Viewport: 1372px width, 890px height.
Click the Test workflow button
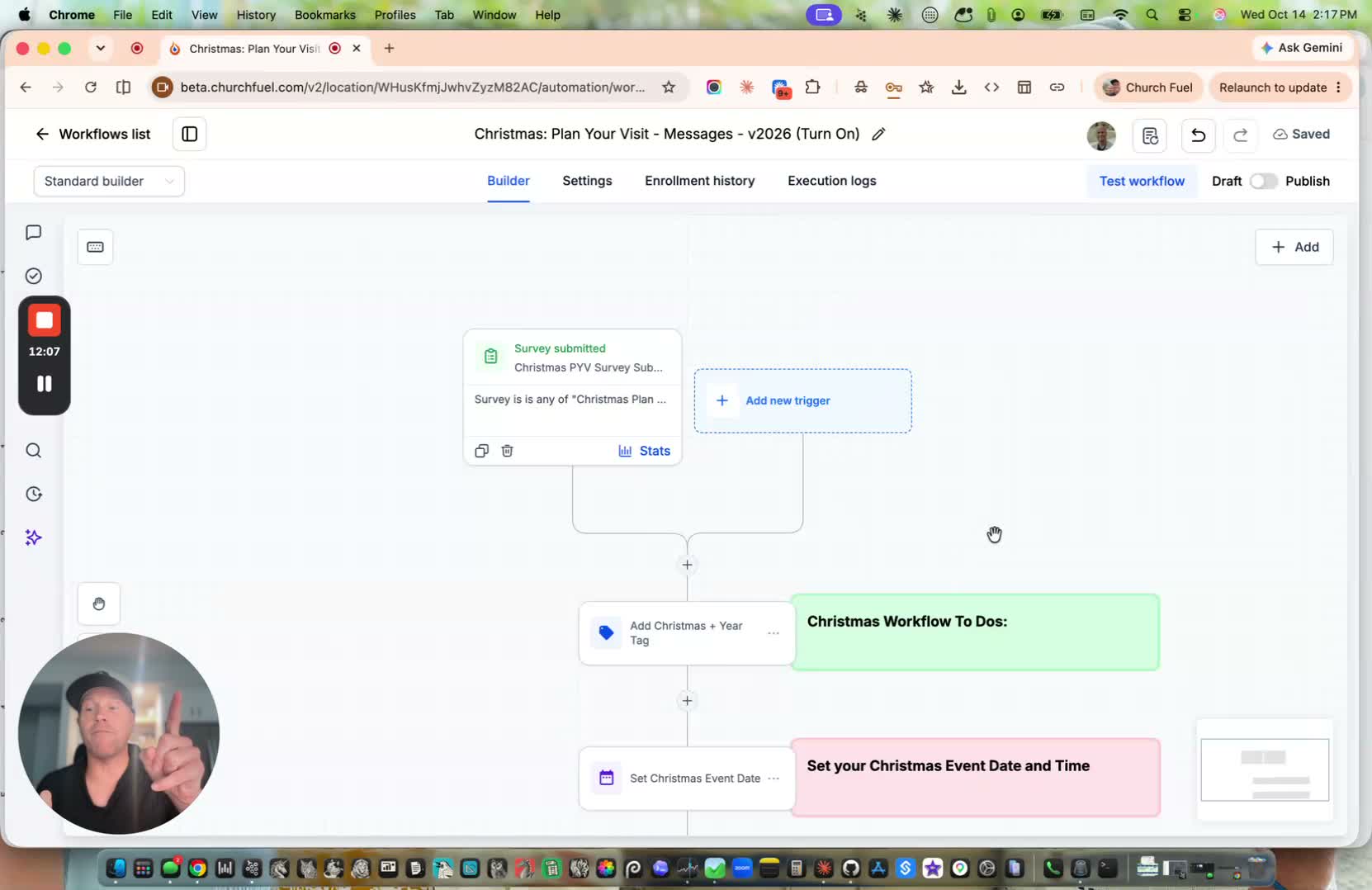1142,181
